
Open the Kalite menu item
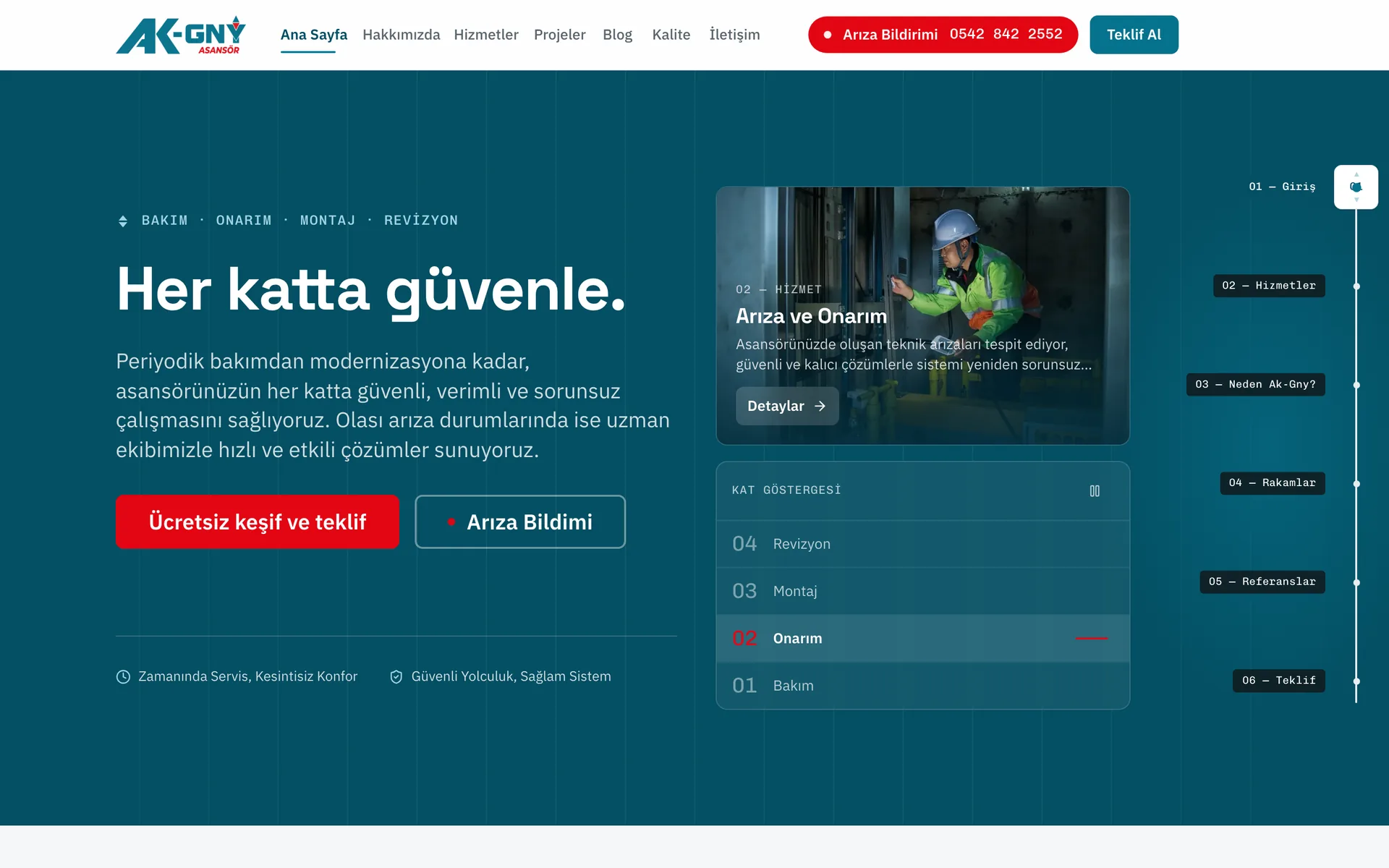coord(671,35)
